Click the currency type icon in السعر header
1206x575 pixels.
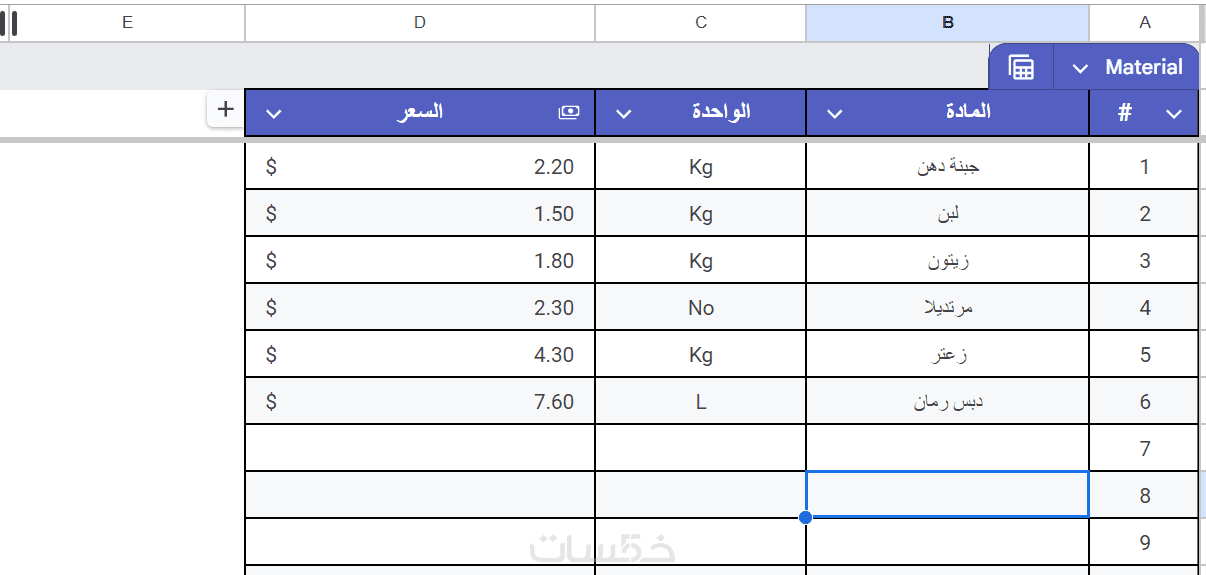point(569,112)
